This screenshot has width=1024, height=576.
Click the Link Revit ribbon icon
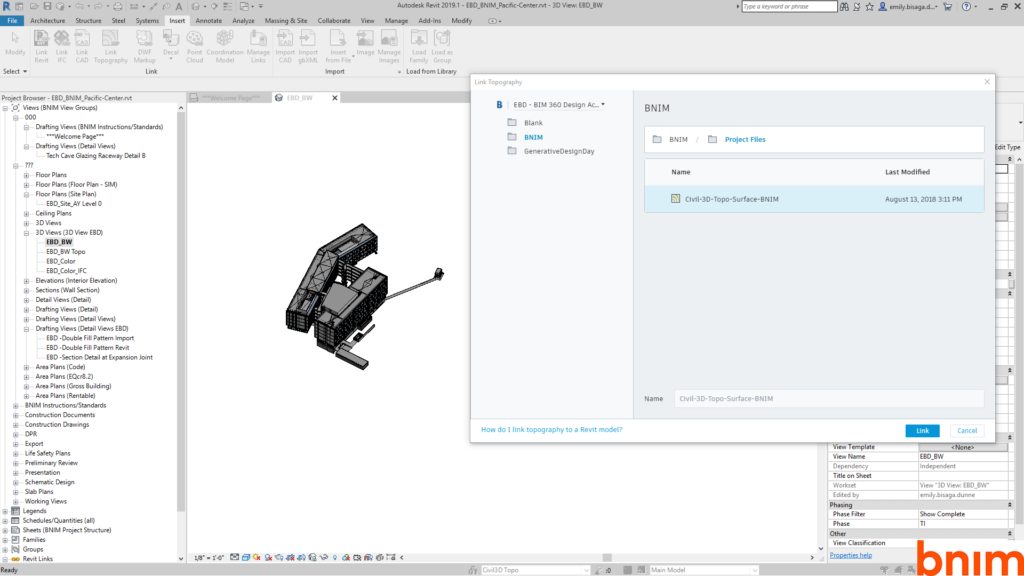pyautogui.click(x=41, y=43)
